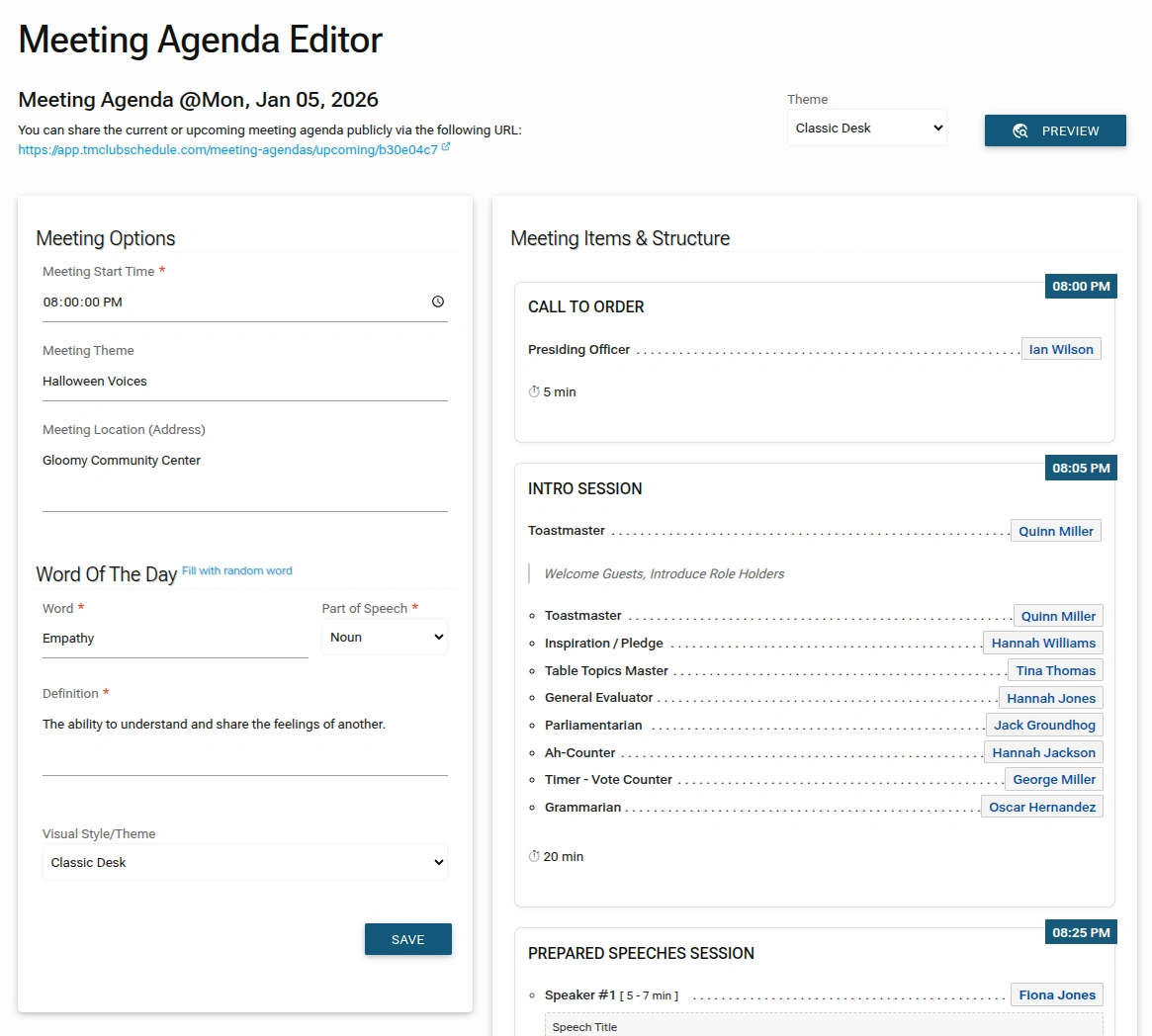Click Tina Thomas next to Table Topics Master
Screen dimensions: 1152x1036
coord(1055,671)
